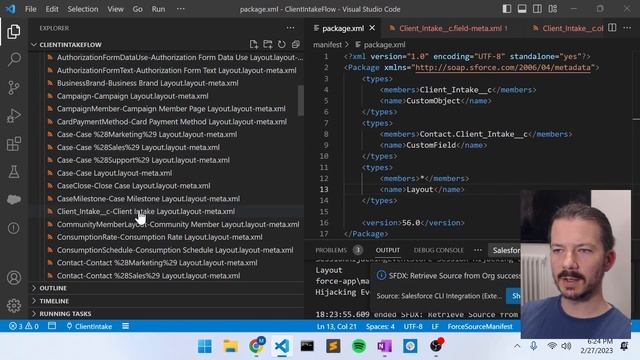This screenshot has height=360, width=640.
Task: Open the File menu
Action: click(x=31, y=9)
